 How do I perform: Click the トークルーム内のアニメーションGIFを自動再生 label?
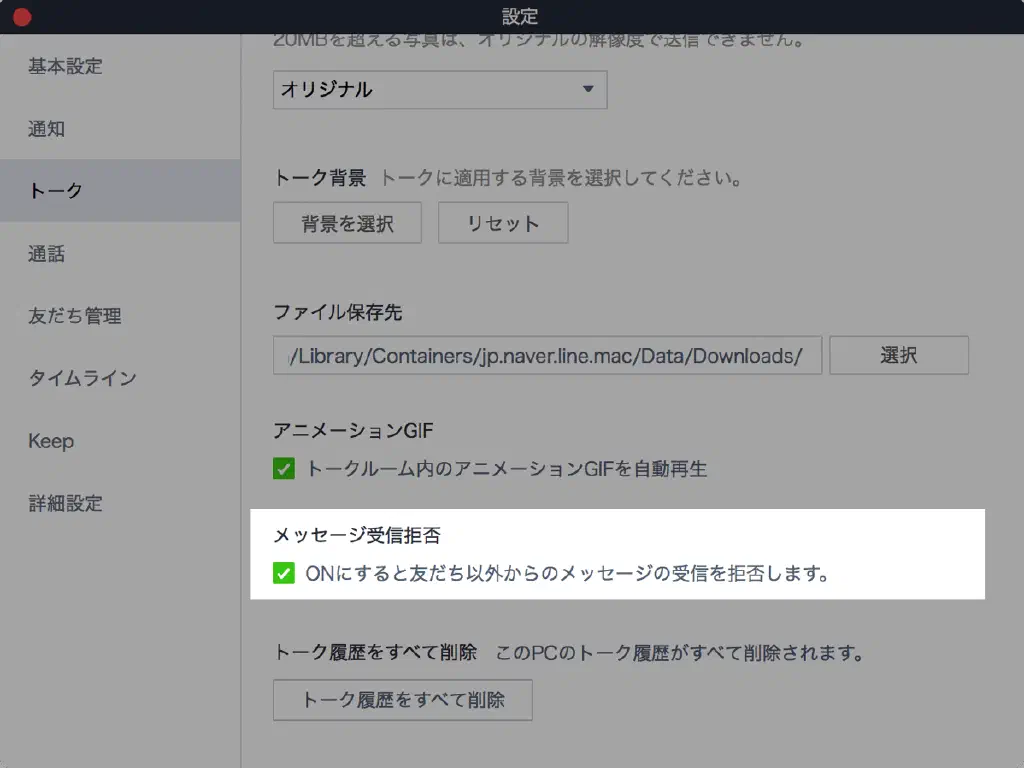506,468
